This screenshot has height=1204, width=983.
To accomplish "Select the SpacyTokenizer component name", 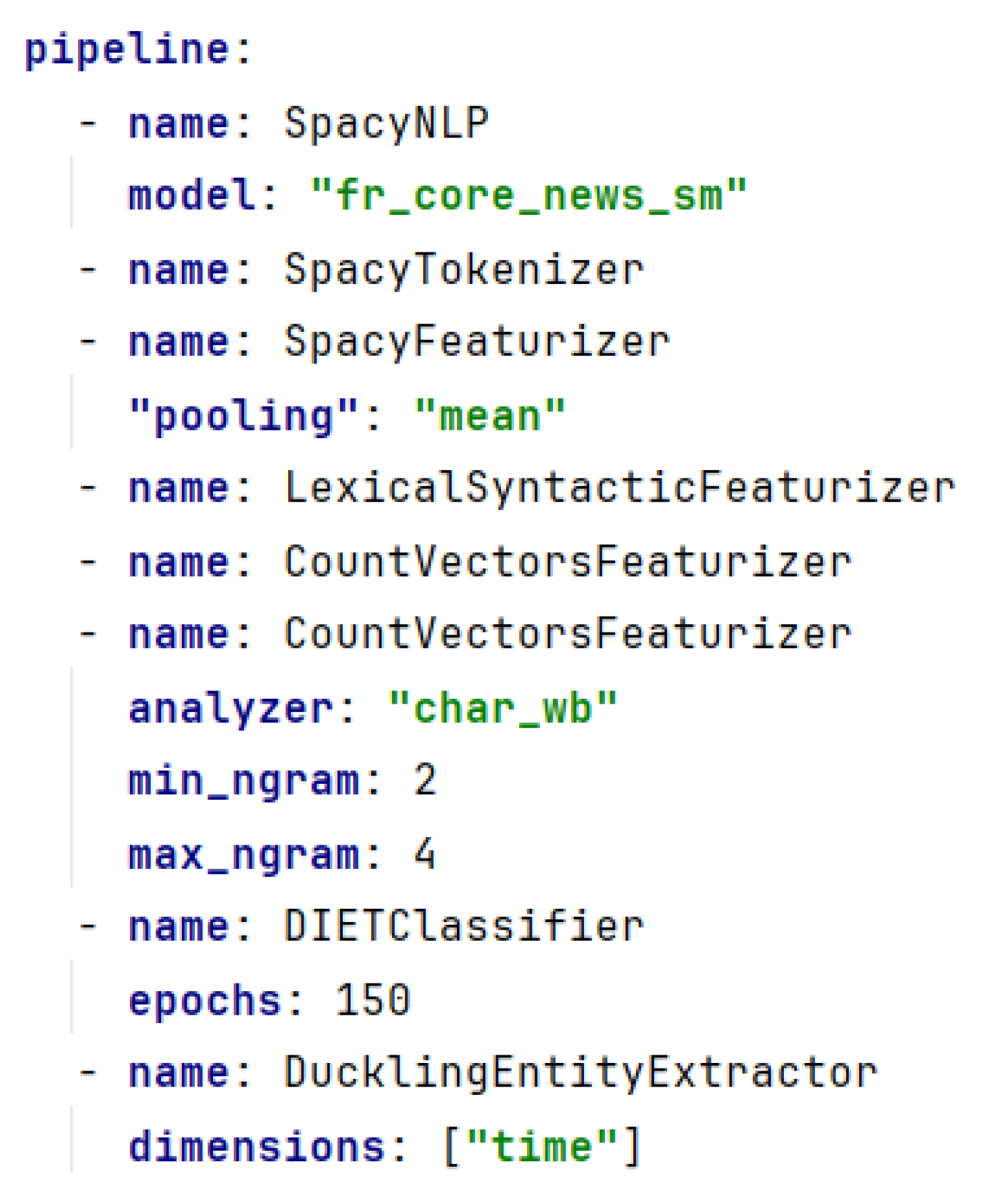I will pyautogui.click(x=463, y=270).
